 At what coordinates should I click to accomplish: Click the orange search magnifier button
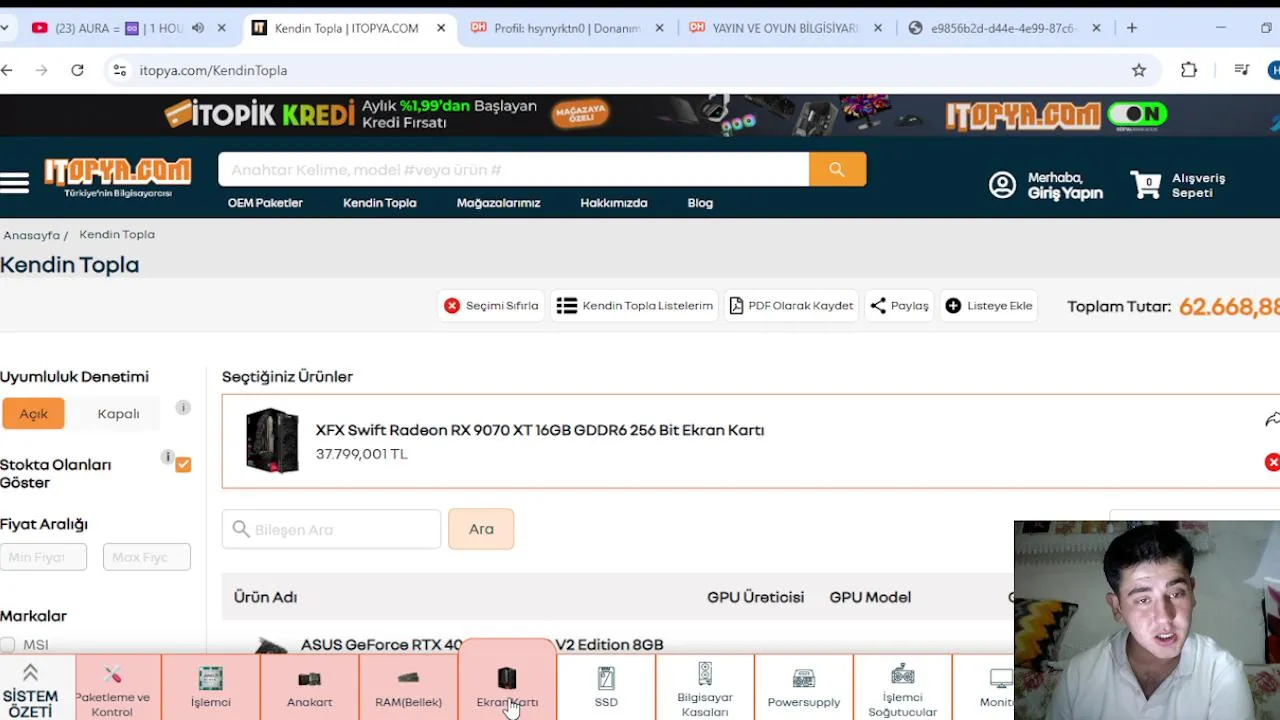point(837,170)
